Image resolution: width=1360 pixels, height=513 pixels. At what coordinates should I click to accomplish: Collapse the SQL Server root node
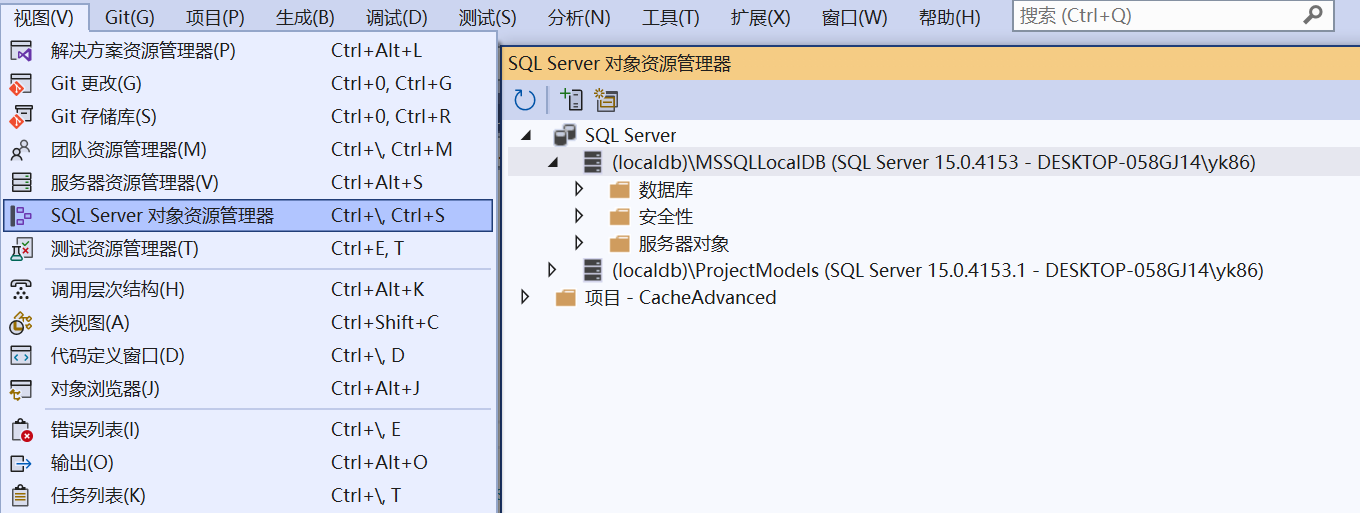click(x=526, y=136)
